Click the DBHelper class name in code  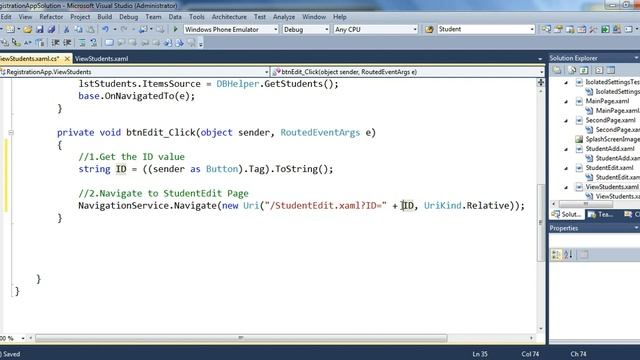(x=238, y=84)
